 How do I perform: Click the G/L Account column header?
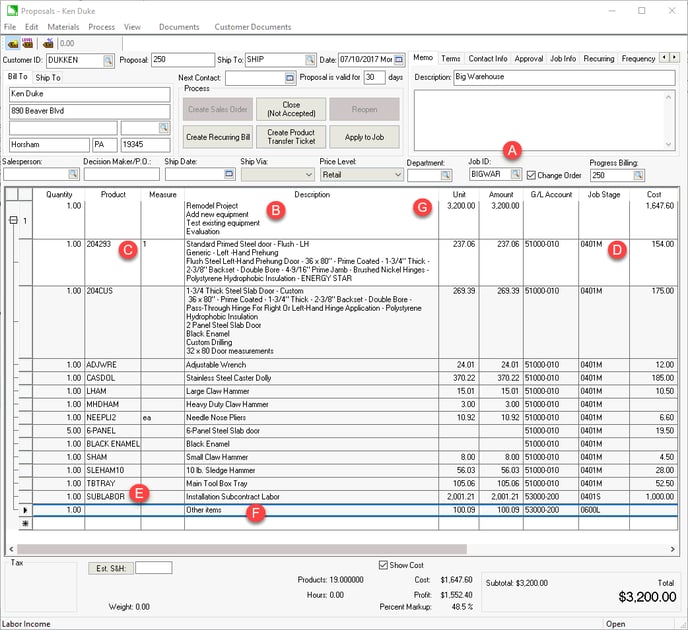click(x=551, y=194)
